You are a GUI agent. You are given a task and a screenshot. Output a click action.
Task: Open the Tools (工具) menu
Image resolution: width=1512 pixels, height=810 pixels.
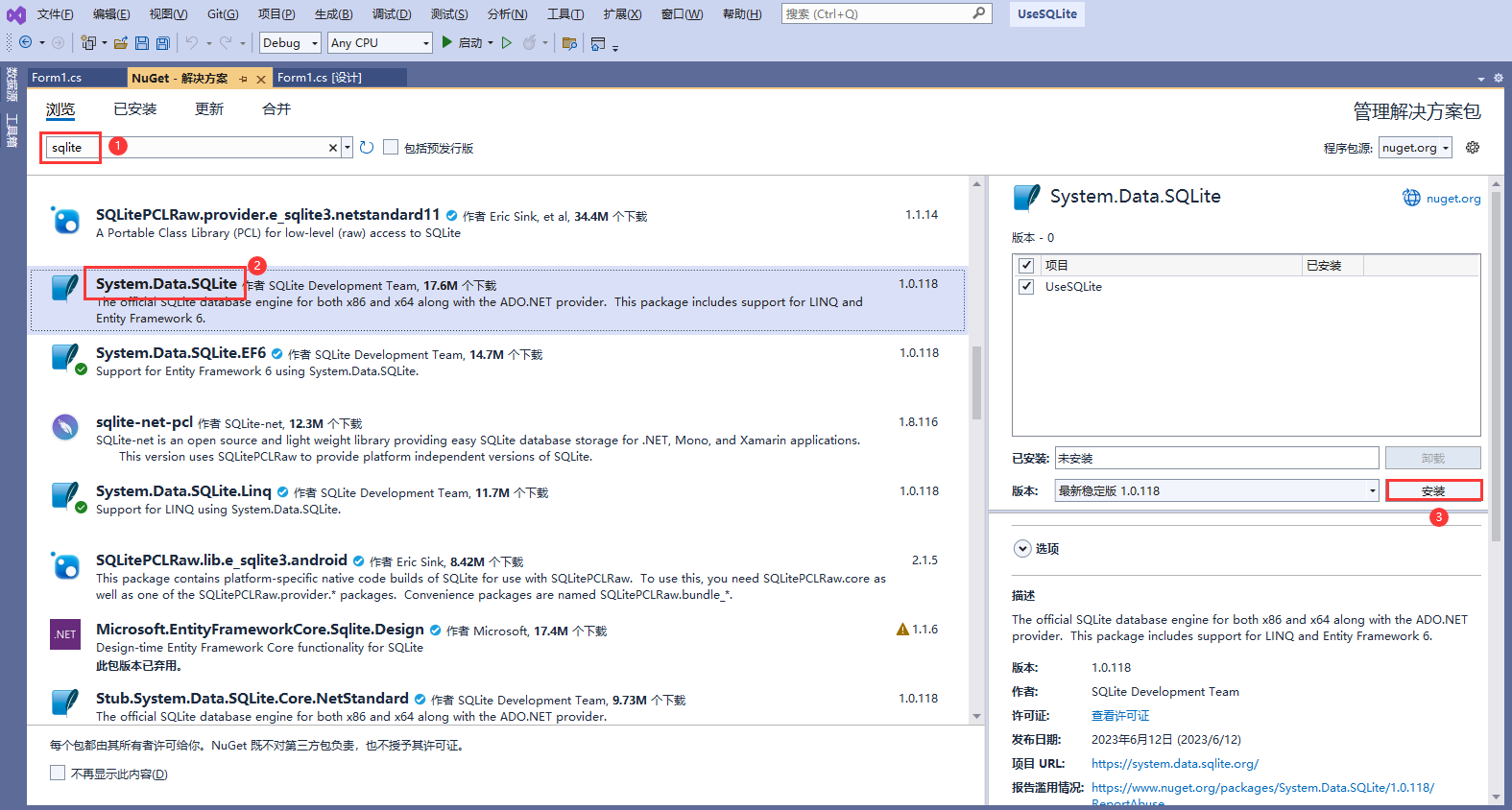565,14
